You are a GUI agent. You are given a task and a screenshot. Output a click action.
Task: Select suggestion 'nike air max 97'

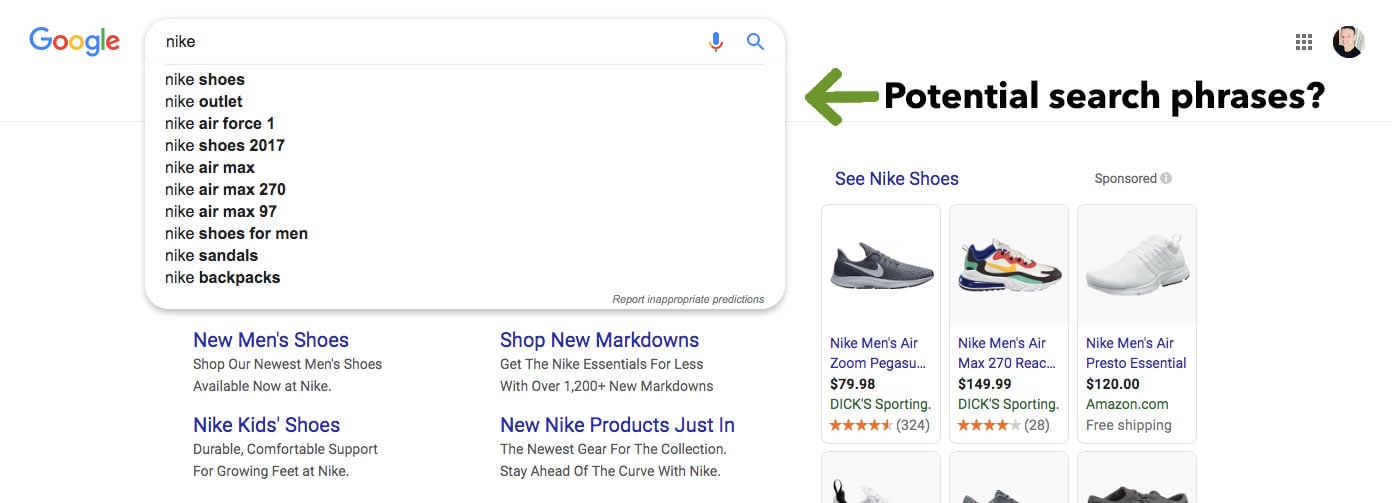click(221, 211)
